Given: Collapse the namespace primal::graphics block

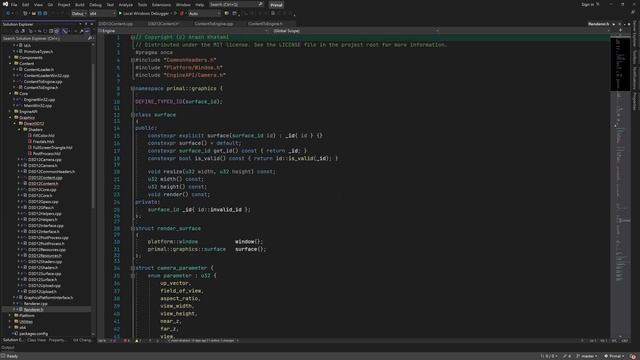Looking at the screenshot, I should [x=133, y=89].
